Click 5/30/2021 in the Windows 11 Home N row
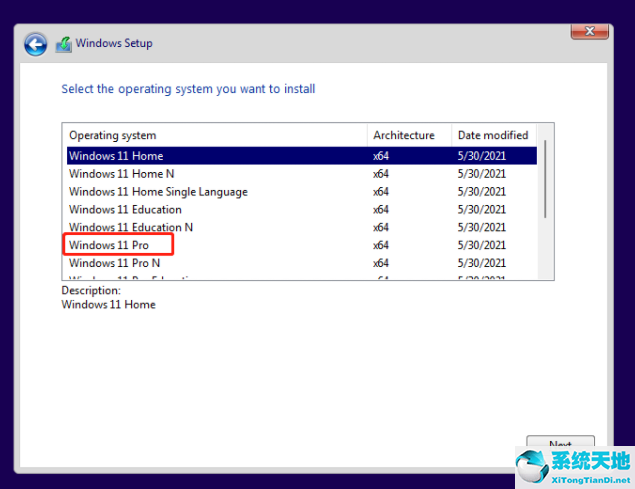The image size is (635, 489). pyautogui.click(x=482, y=174)
